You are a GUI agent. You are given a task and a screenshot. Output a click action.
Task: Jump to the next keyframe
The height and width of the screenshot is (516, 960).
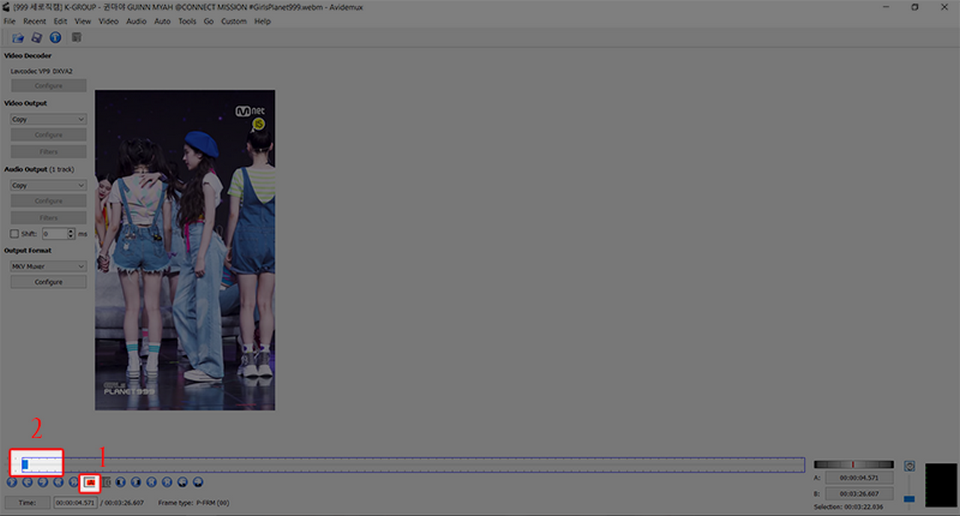point(73,482)
